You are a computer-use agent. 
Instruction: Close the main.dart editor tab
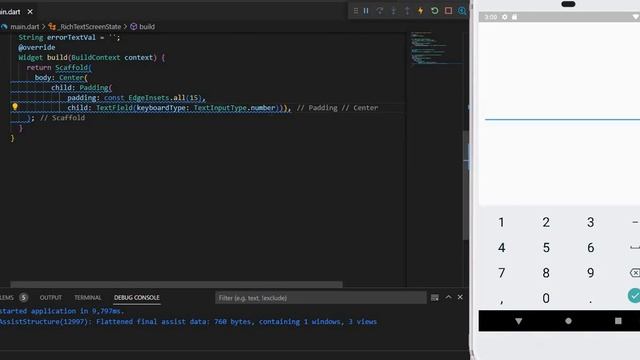(30, 12)
